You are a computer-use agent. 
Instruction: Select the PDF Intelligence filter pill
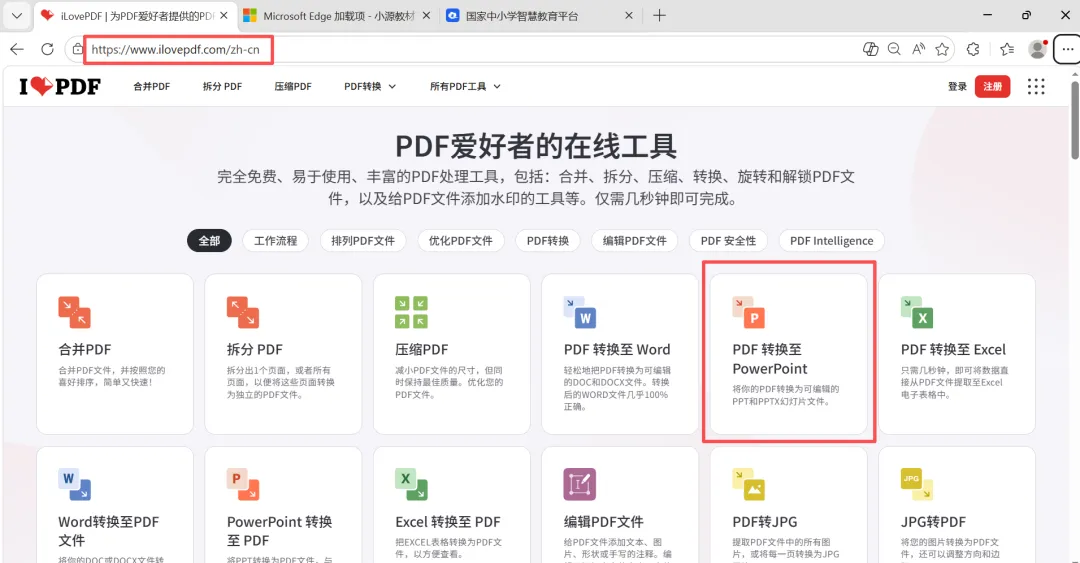tap(831, 240)
